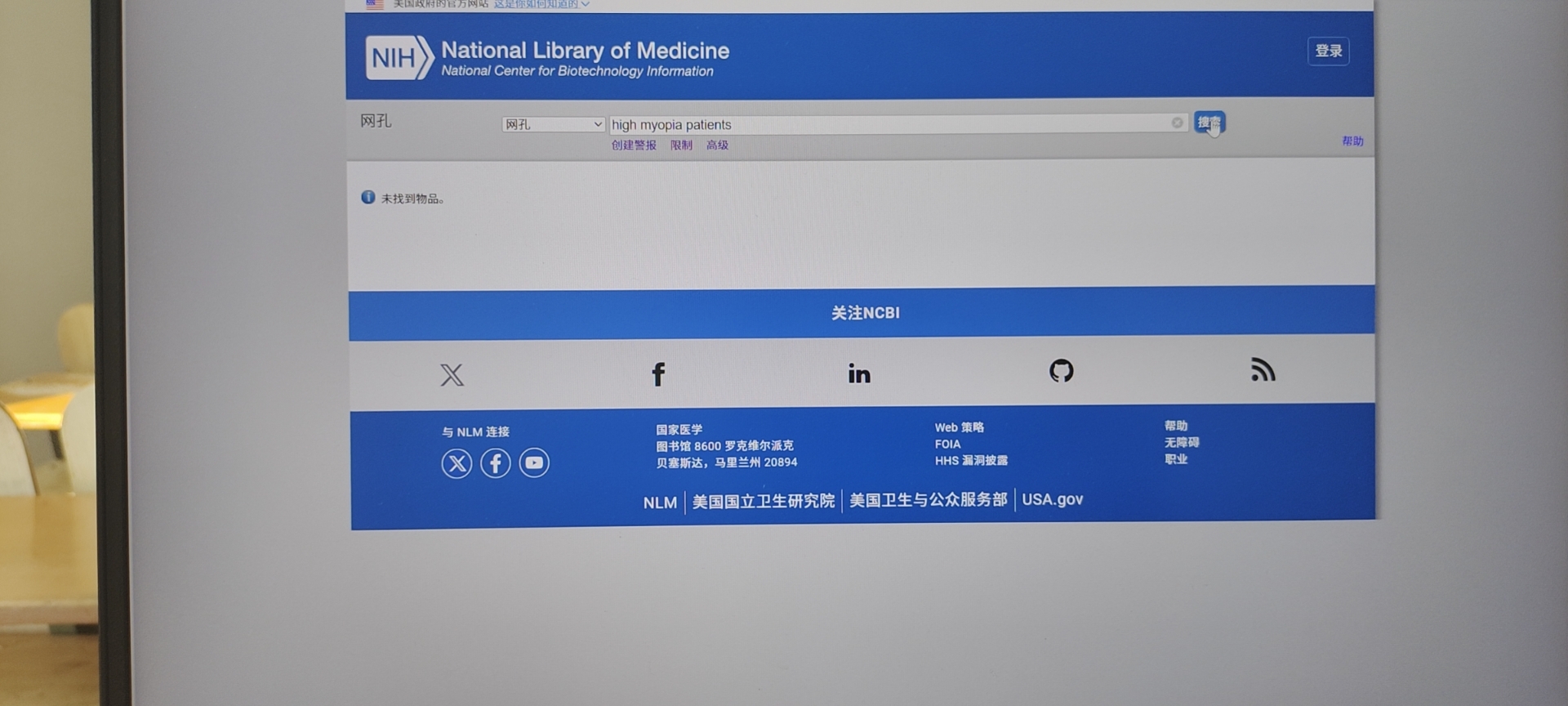This screenshot has width=1568, height=706.
Task: Open the FOIA footer link
Action: click(947, 444)
